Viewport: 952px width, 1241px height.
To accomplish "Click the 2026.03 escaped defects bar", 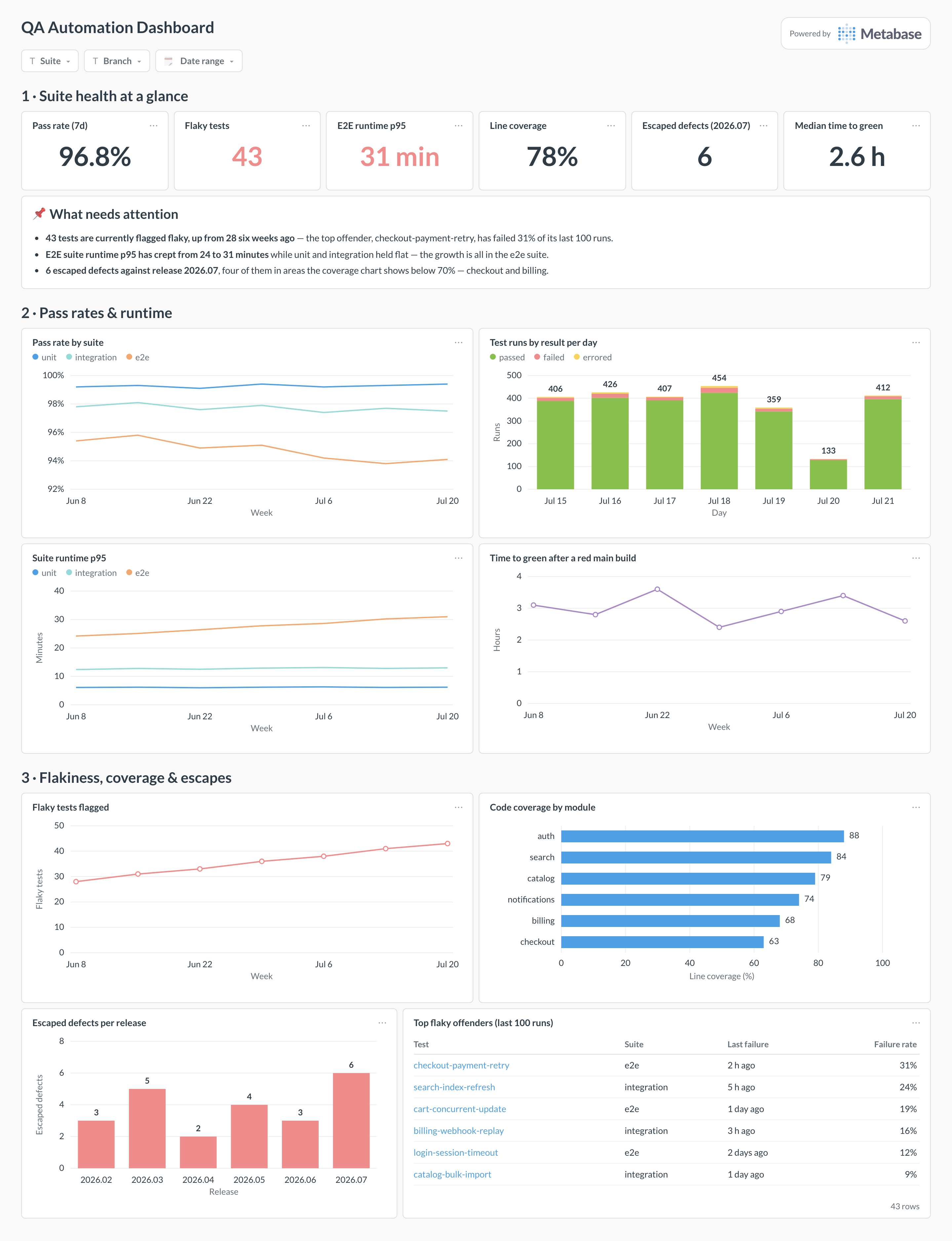I will (147, 1128).
